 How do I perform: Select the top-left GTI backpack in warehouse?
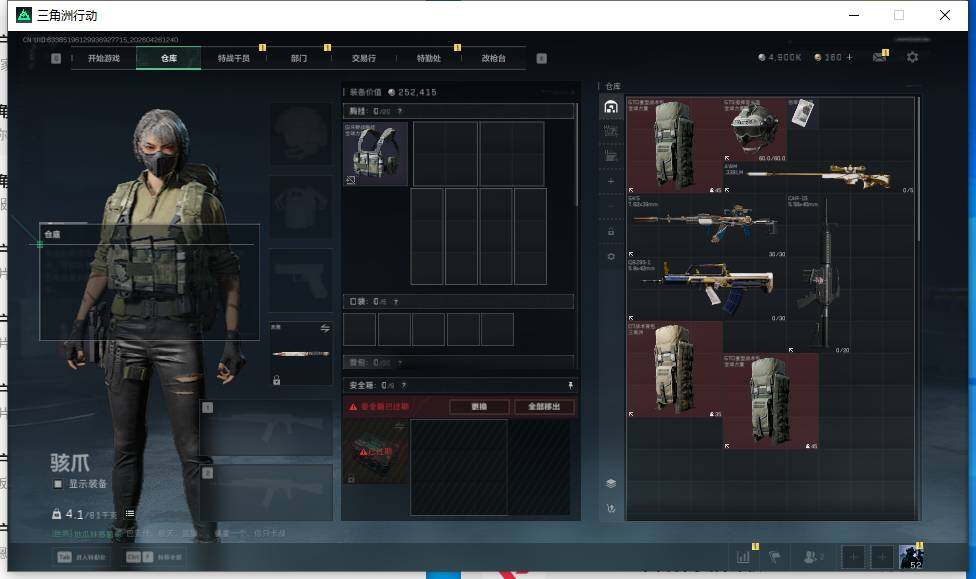(x=675, y=144)
